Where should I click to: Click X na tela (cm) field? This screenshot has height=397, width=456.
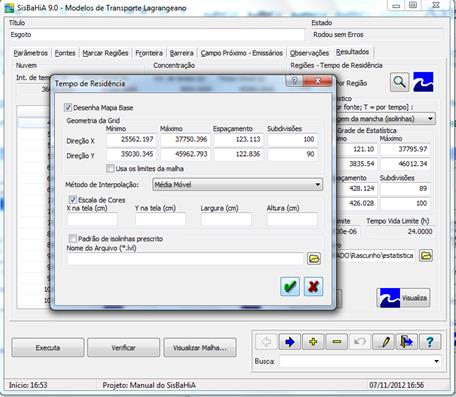coord(92,219)
